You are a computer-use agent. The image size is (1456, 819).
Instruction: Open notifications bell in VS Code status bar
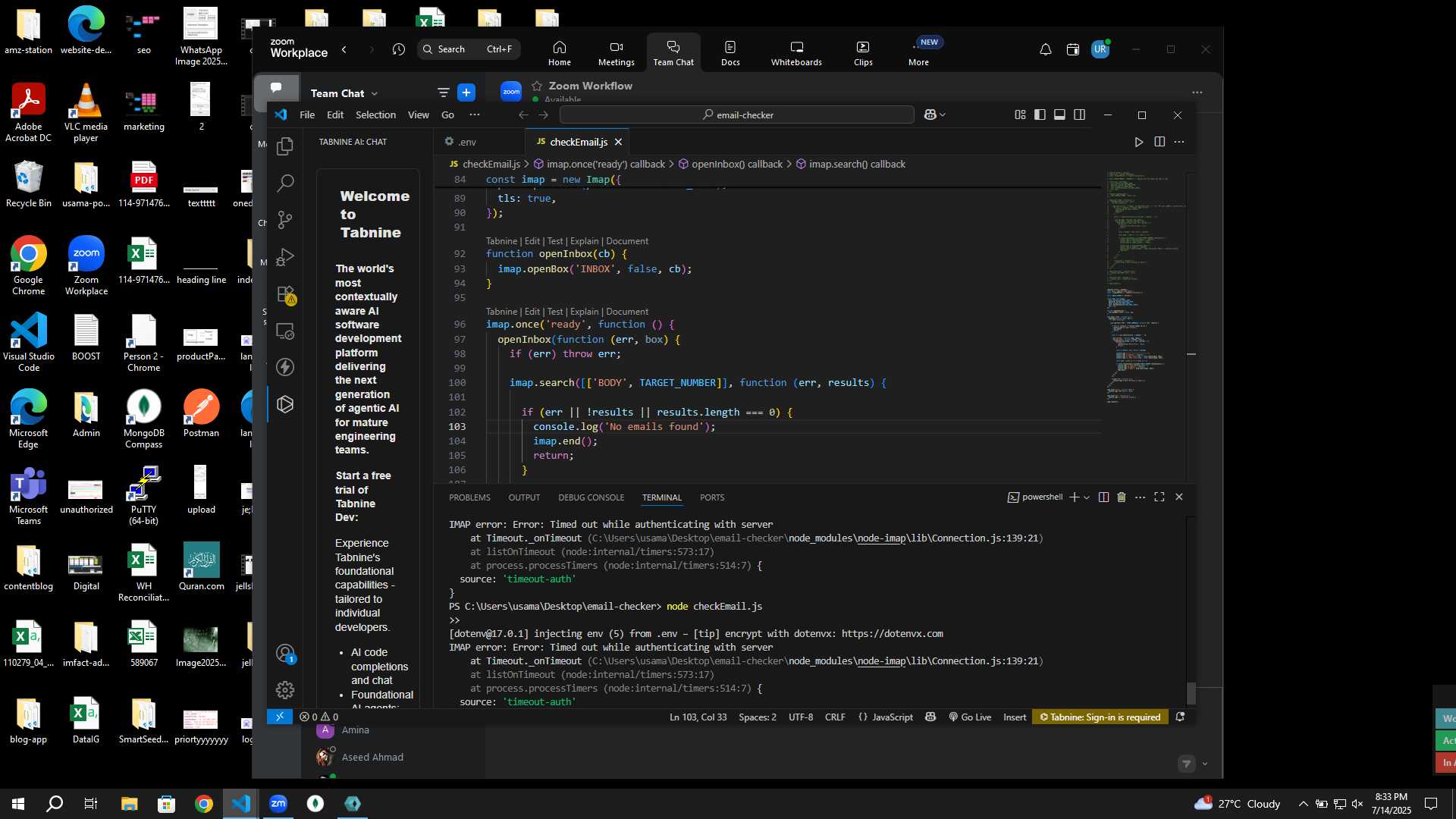click(x=1180, y=717)
